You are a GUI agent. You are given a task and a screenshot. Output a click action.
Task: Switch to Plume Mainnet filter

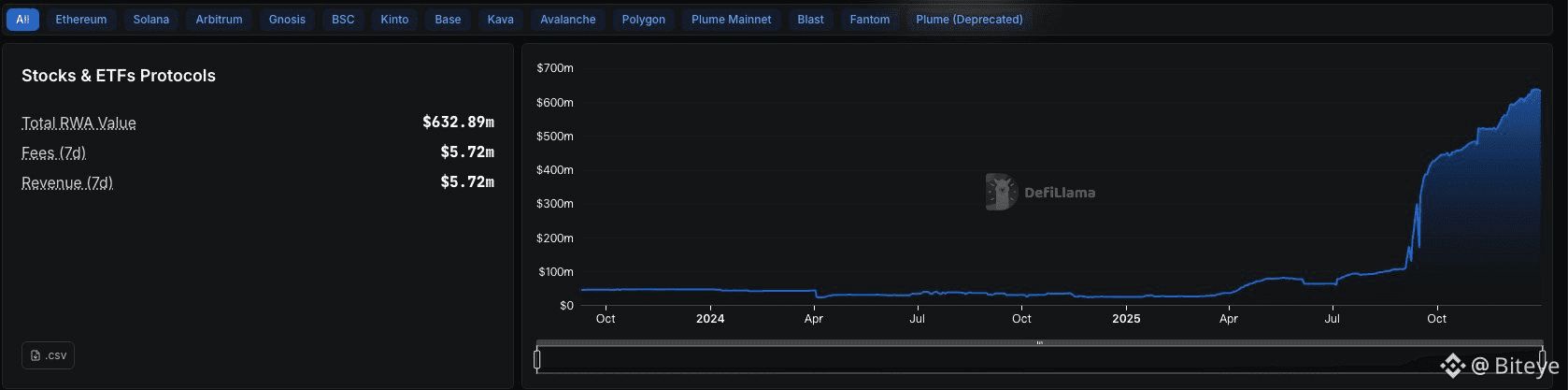[732, 19]
